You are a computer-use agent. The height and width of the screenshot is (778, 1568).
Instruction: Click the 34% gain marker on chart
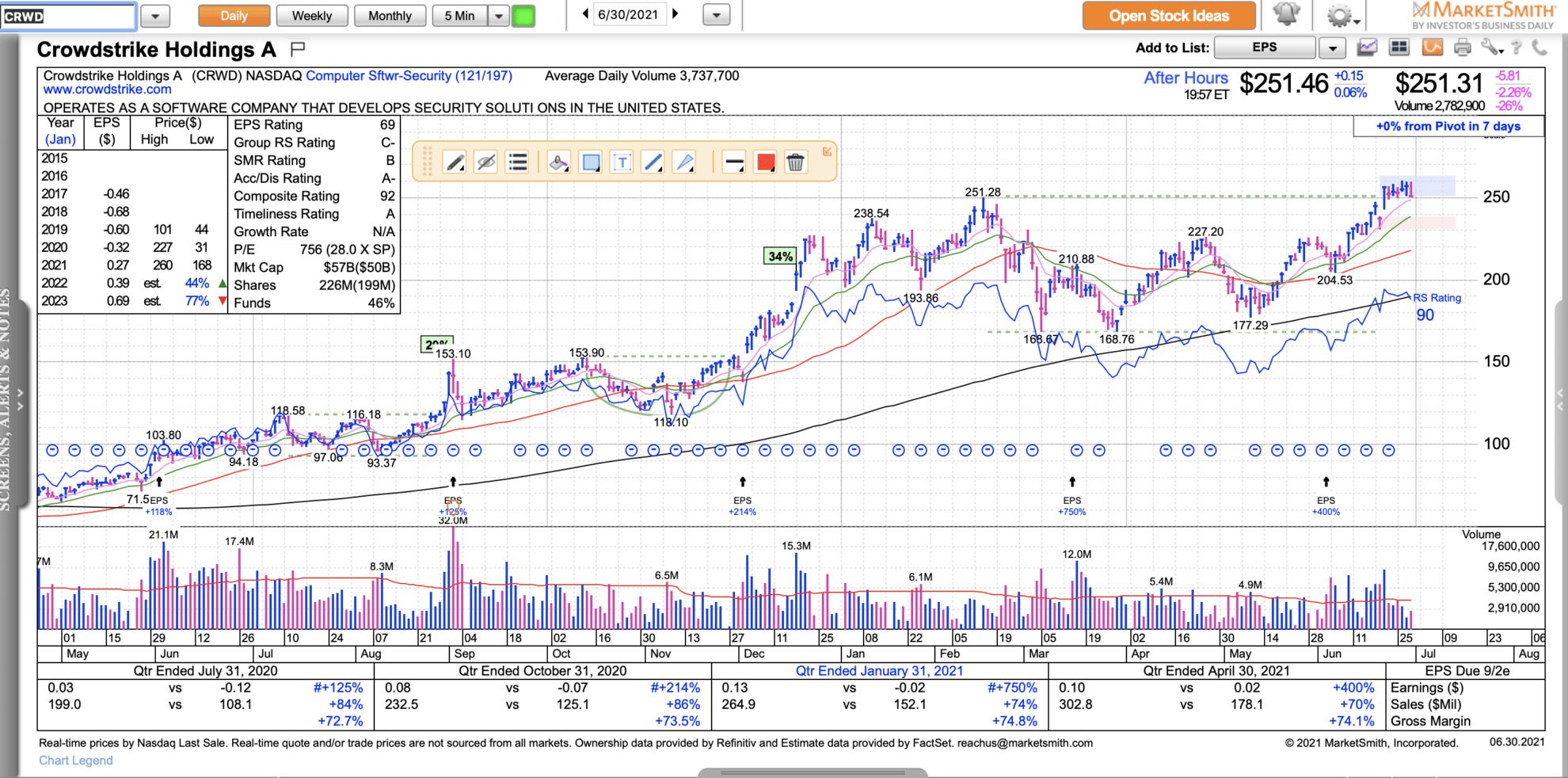tap(780, 256)
